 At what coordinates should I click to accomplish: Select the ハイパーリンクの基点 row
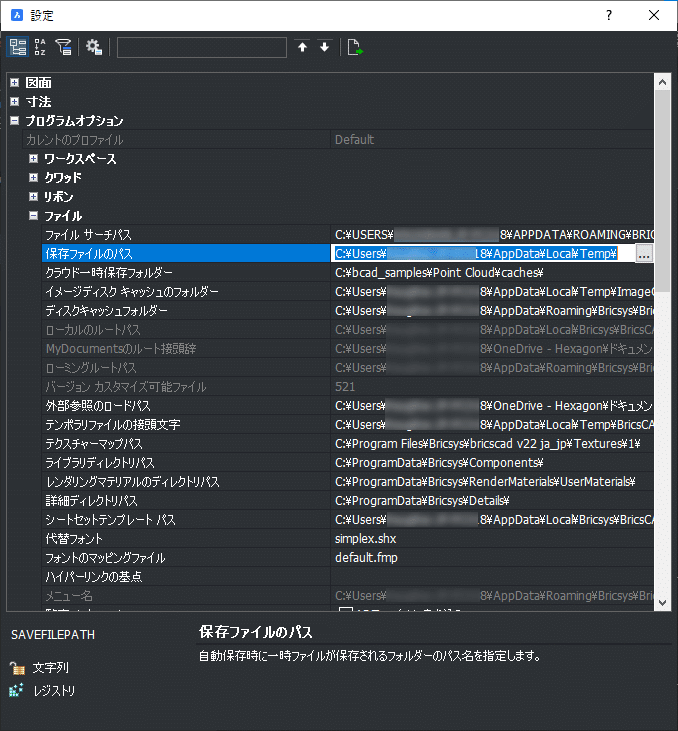click(x=347, y=577)
